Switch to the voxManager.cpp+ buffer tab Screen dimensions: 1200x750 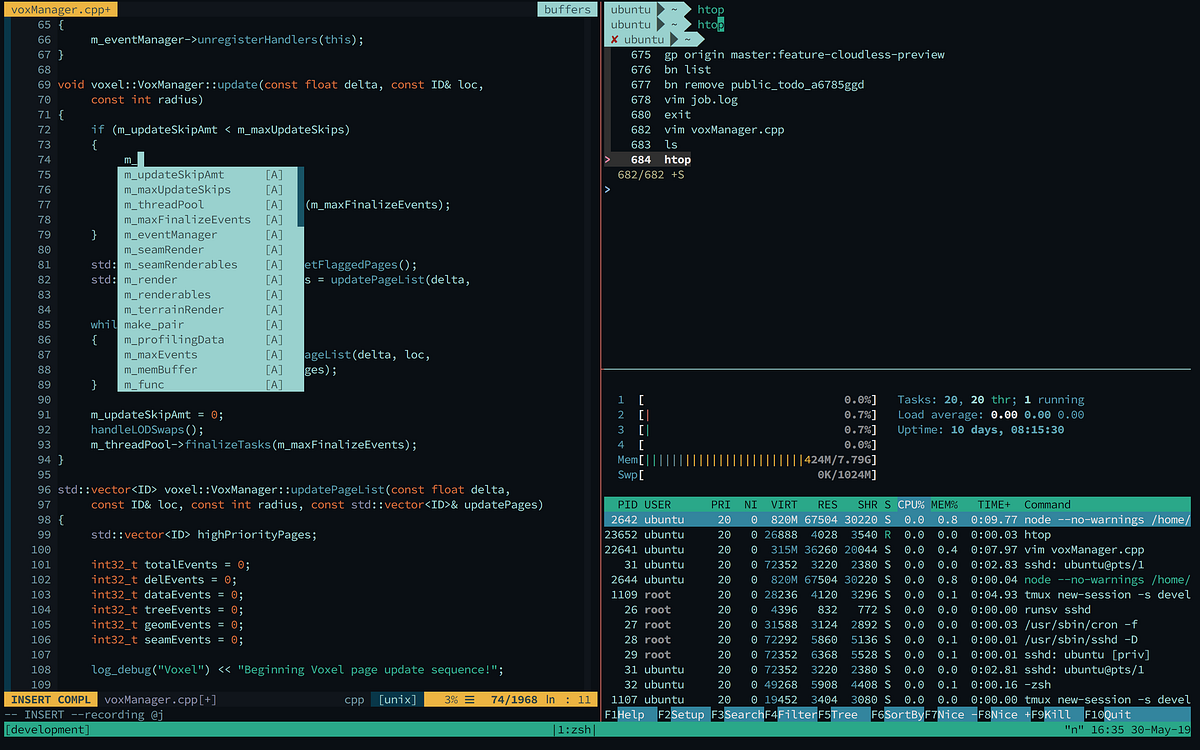coord(60,8)
